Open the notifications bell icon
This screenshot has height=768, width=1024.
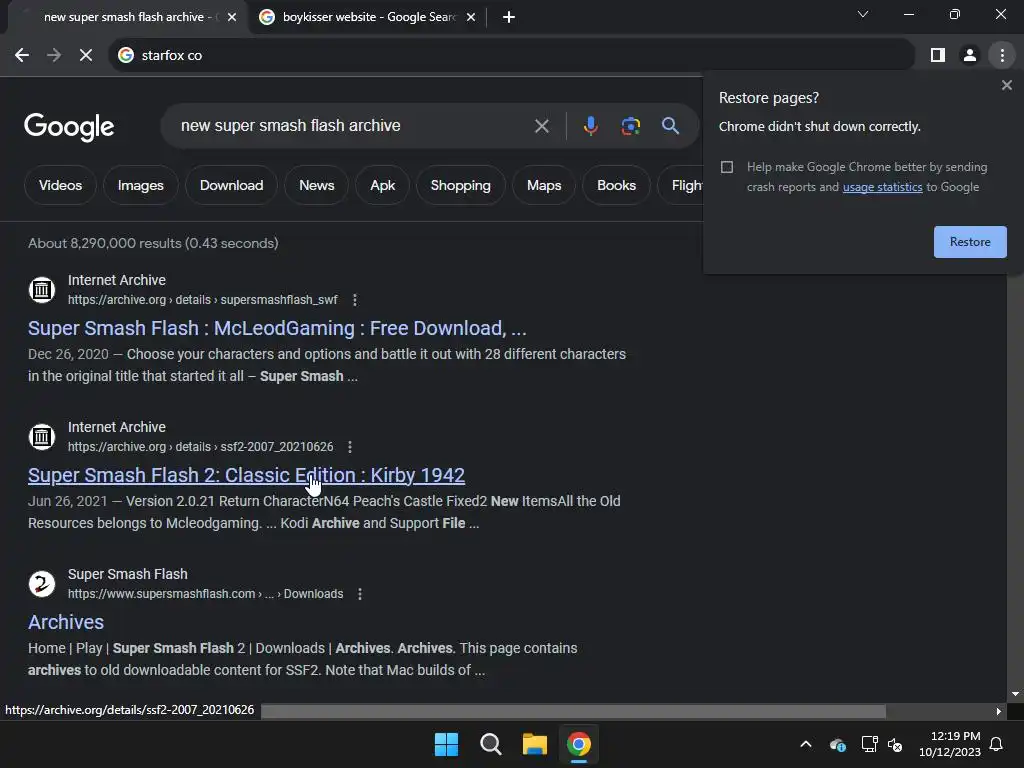(996, 744)
